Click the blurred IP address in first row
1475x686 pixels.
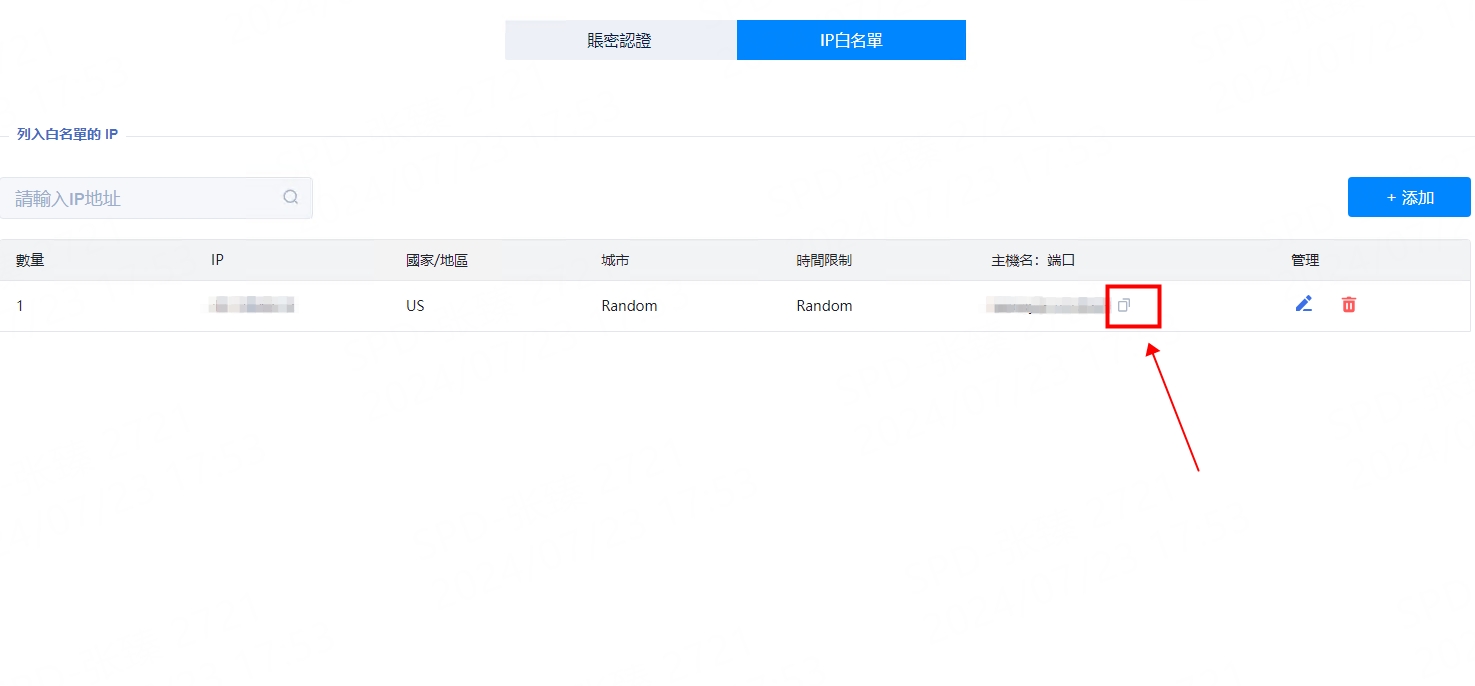point(251,306)
